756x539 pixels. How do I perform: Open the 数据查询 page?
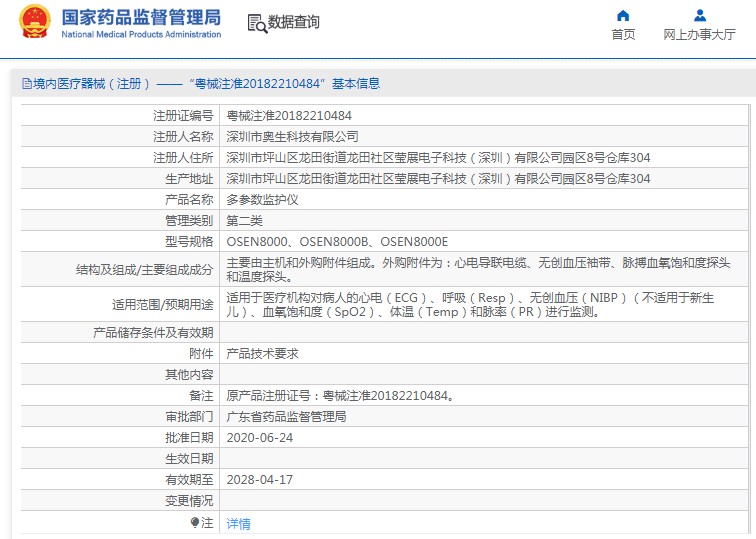click(x=293, y=22)
